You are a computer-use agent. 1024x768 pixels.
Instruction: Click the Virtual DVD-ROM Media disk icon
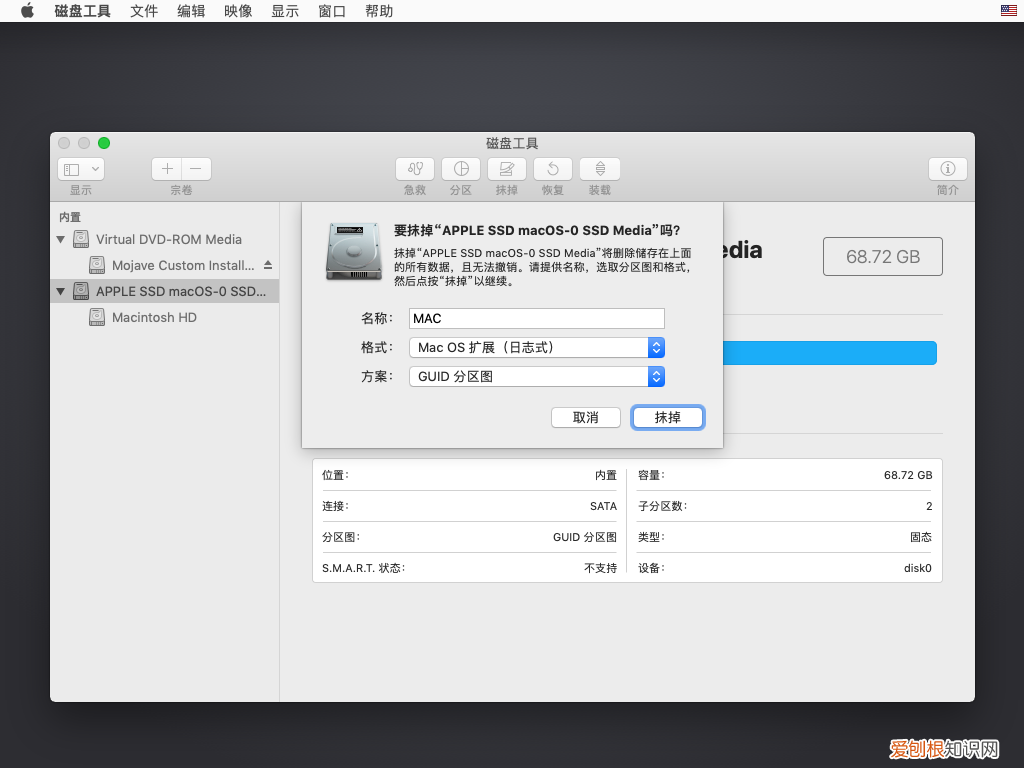[81, 239]
